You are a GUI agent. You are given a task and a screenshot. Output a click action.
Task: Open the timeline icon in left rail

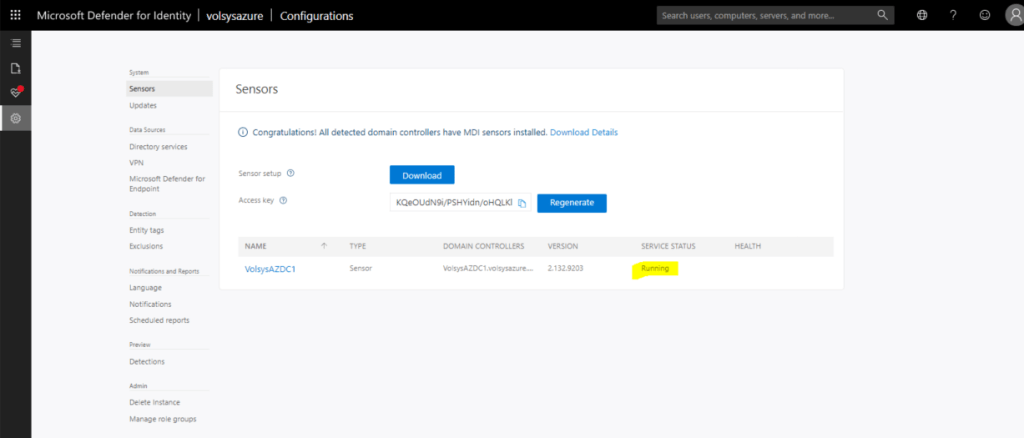[x=15, y=43]
